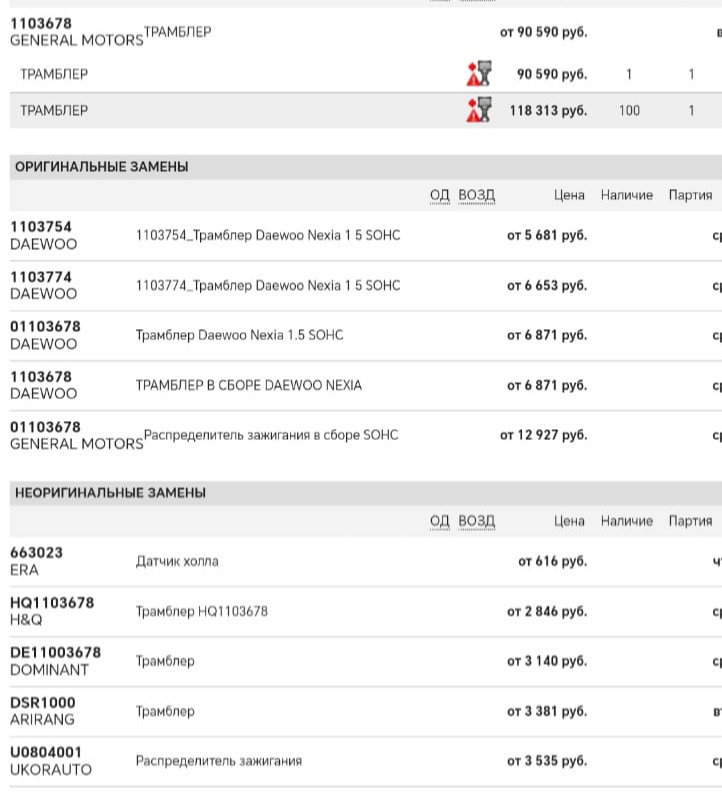Expand offers priced from 5 681 руб.

[x=547, y=236]
